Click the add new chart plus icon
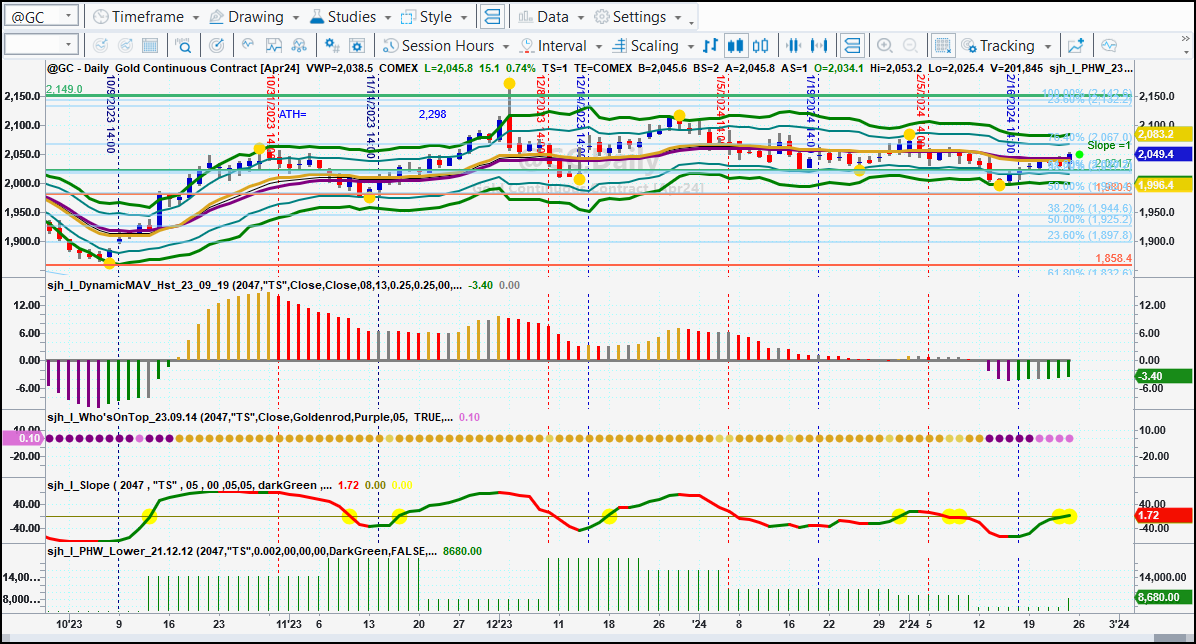The height and width of the screenshot is (644, 1196). (x=1075, y=46)
